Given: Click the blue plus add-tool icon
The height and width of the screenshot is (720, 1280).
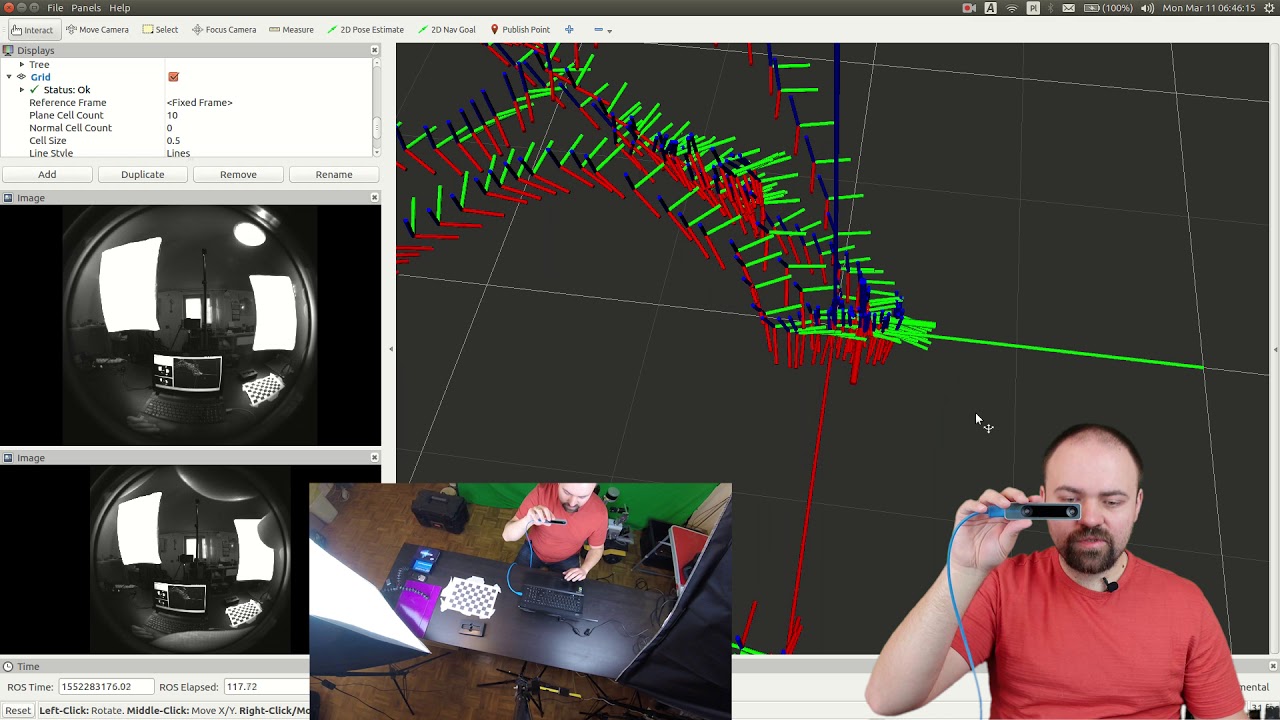Looking at the screenshot, I should [569, 30].
